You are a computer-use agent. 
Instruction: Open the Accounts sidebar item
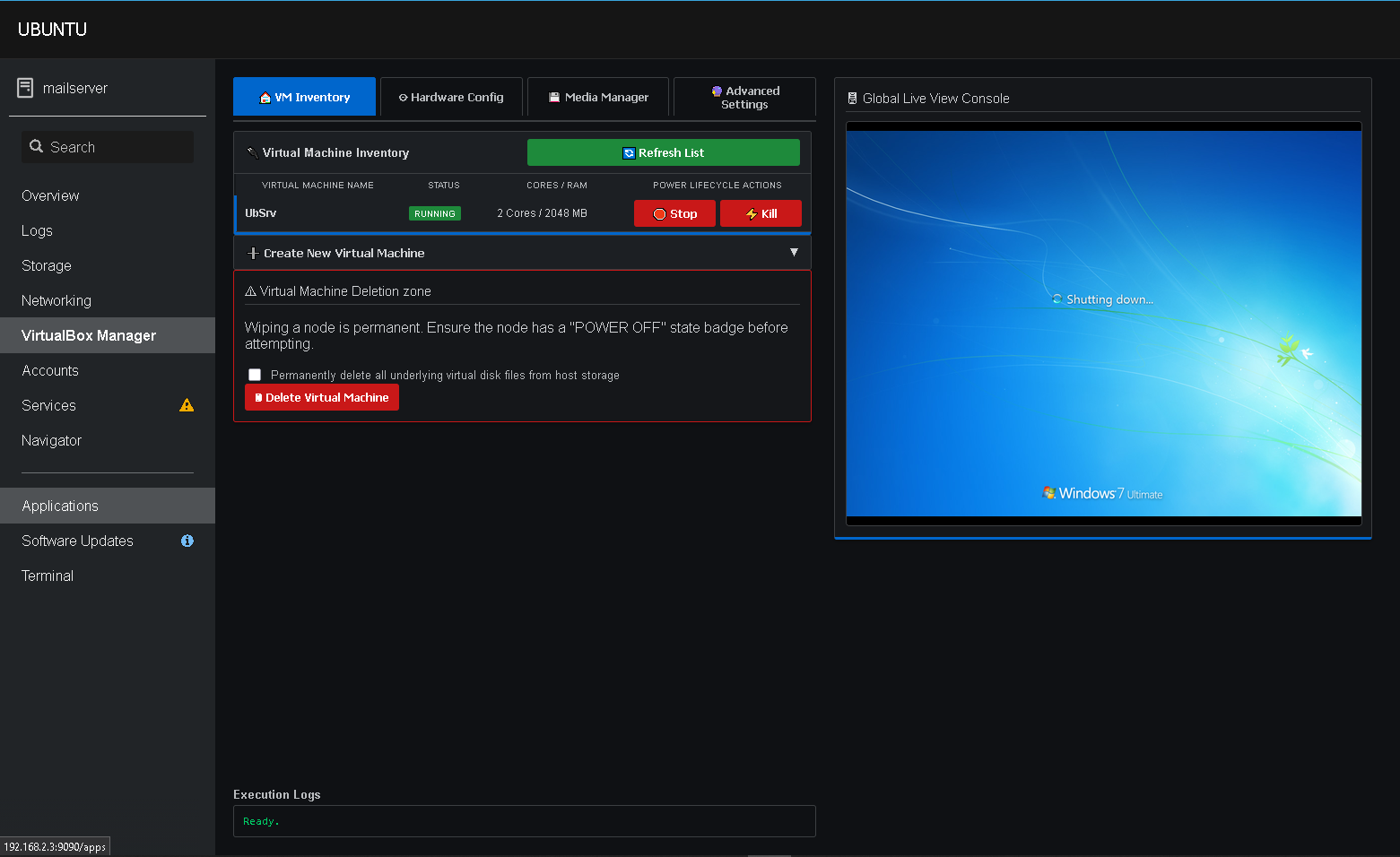point(108,370)
